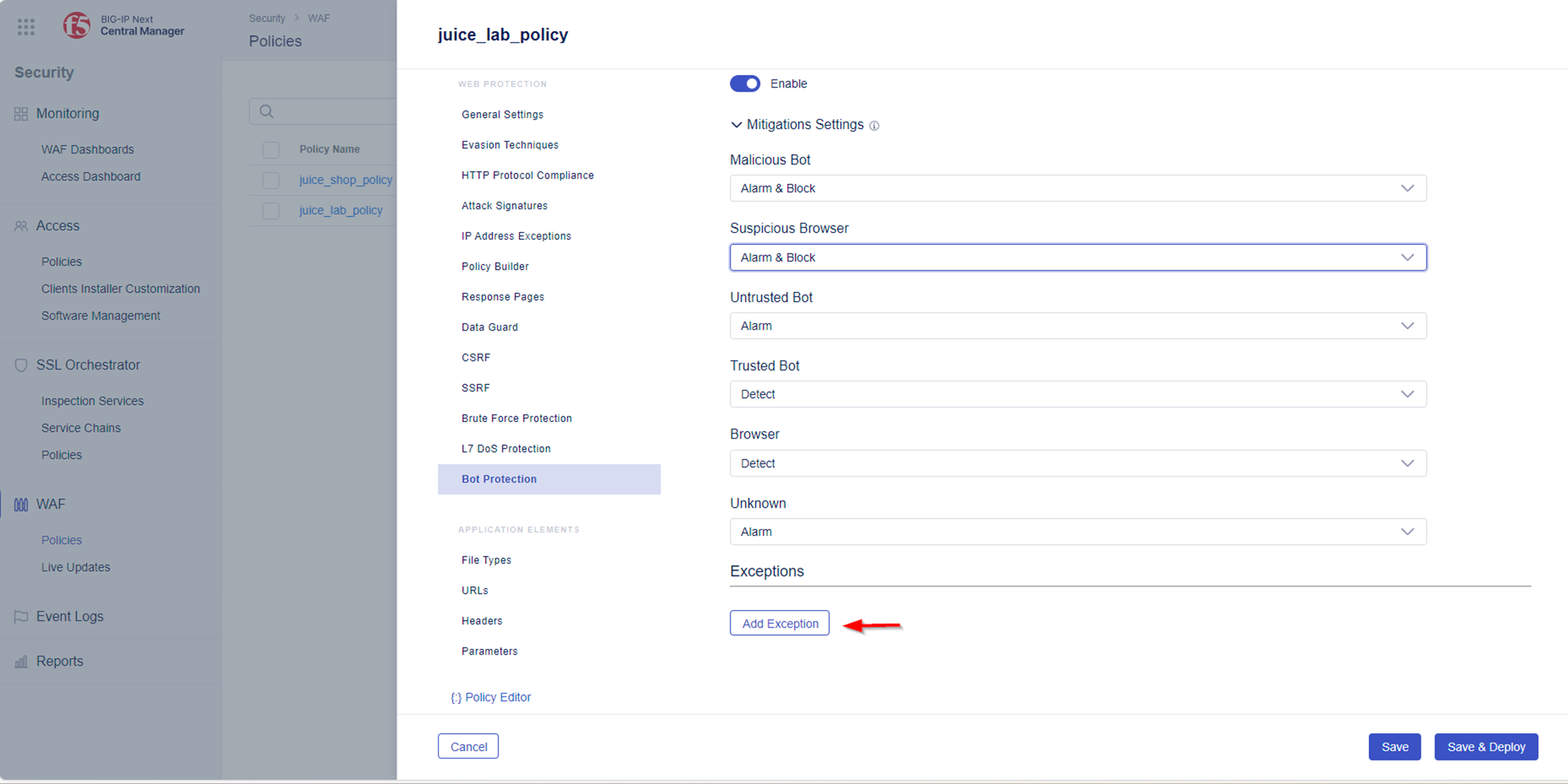Click the Event Logs flag icon

pos(21,616)
